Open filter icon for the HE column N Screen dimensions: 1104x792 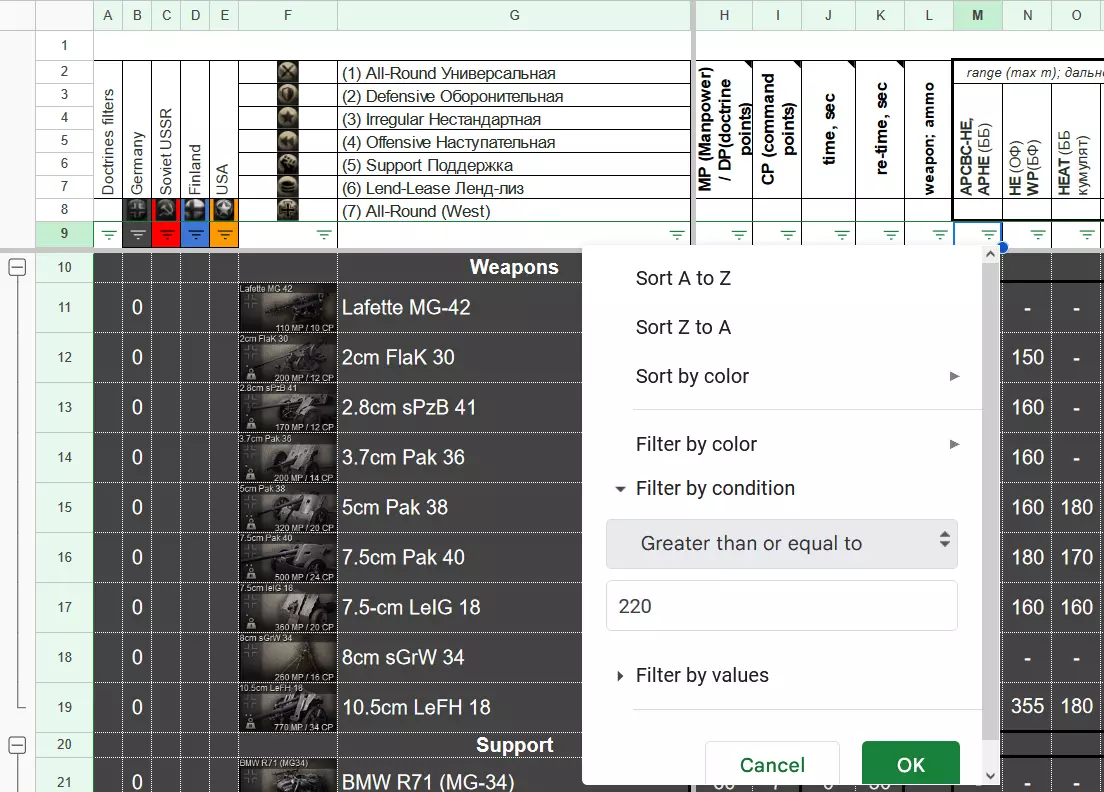[x=1038, y=234]
